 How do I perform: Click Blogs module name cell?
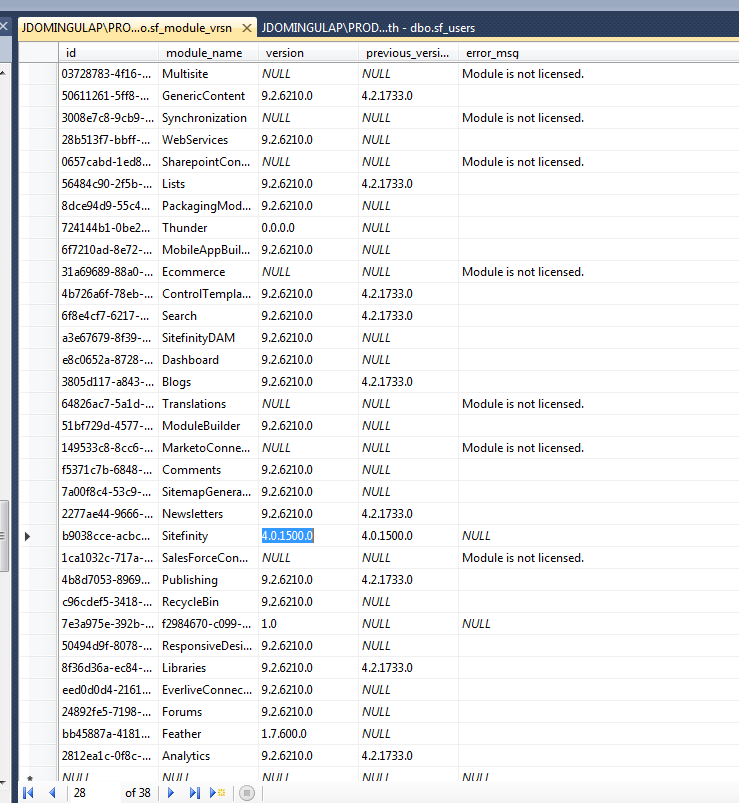[x=208, y=382]
